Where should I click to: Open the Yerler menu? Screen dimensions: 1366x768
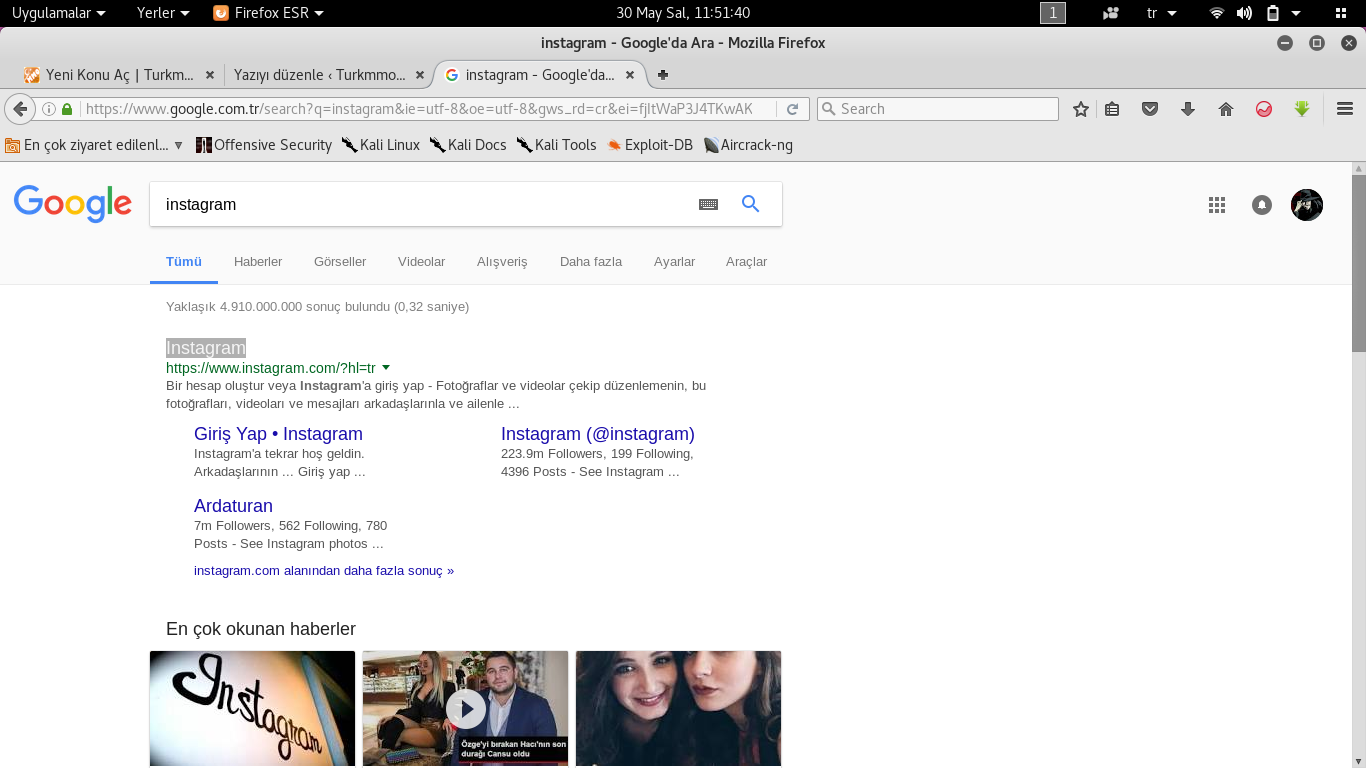tap(163, 13)
